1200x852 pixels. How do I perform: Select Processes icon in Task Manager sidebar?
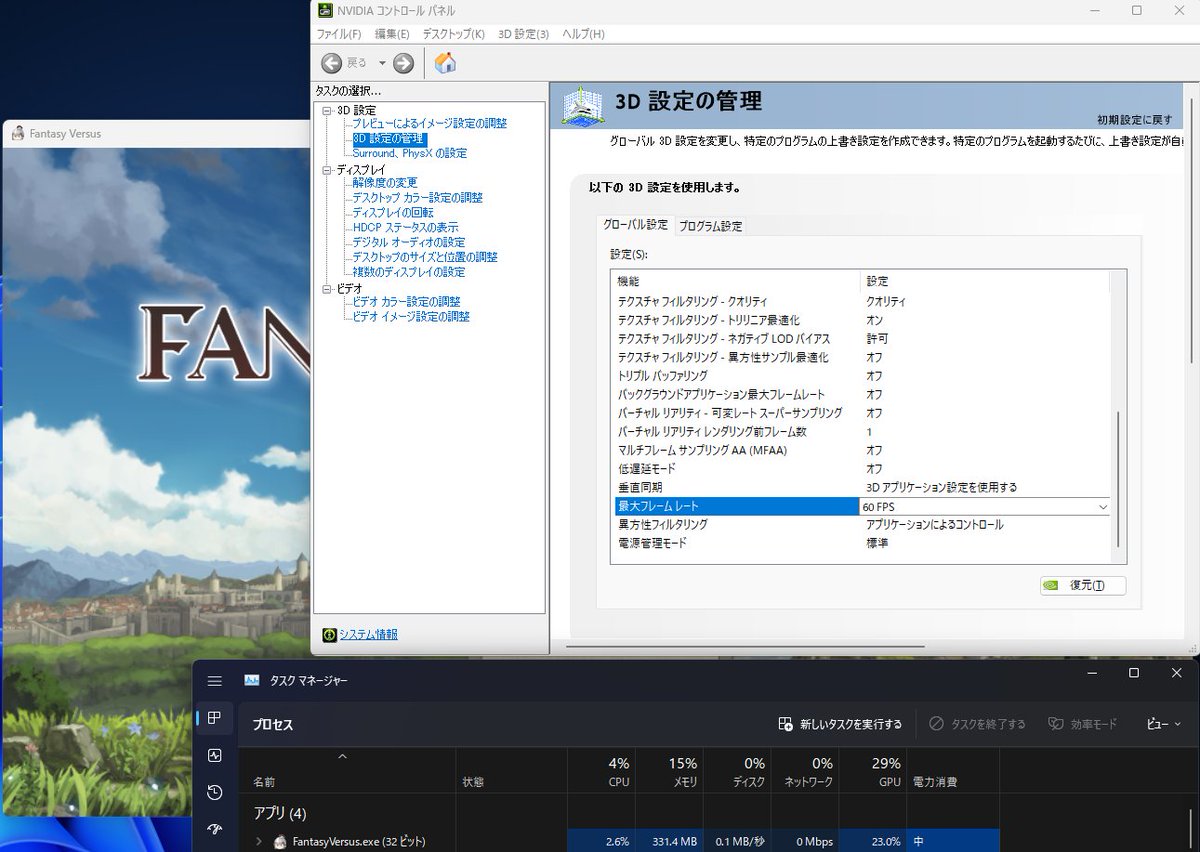[x=214, y=718]
